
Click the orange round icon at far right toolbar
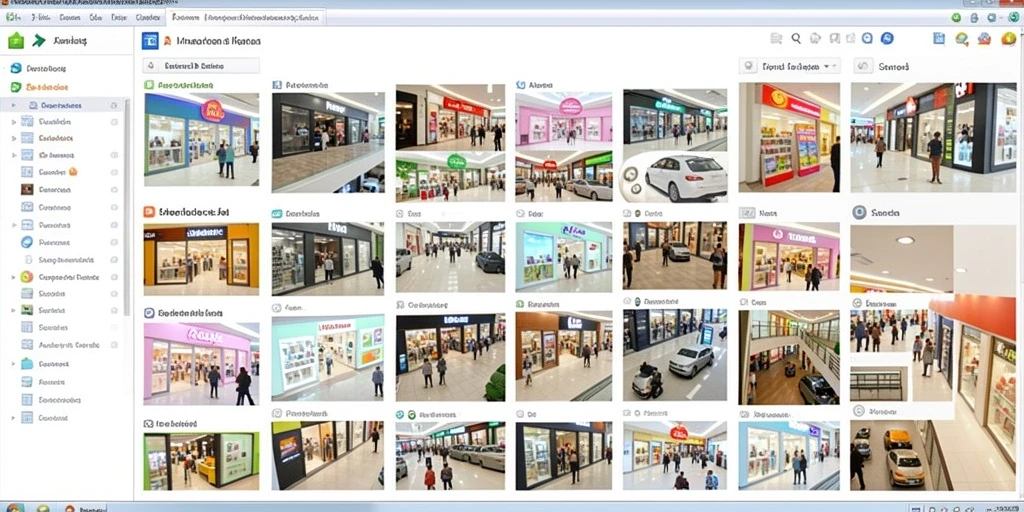1008,39
